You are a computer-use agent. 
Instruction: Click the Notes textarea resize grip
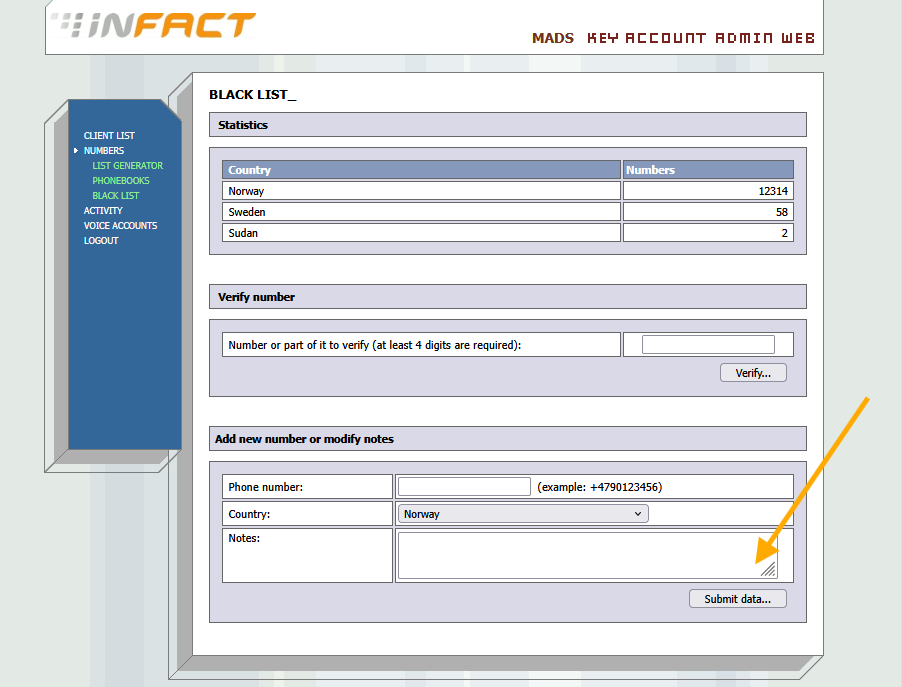coord(769,570)
